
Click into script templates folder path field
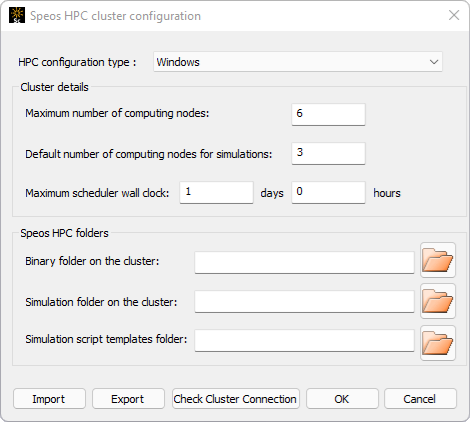[x=304, y=340]
